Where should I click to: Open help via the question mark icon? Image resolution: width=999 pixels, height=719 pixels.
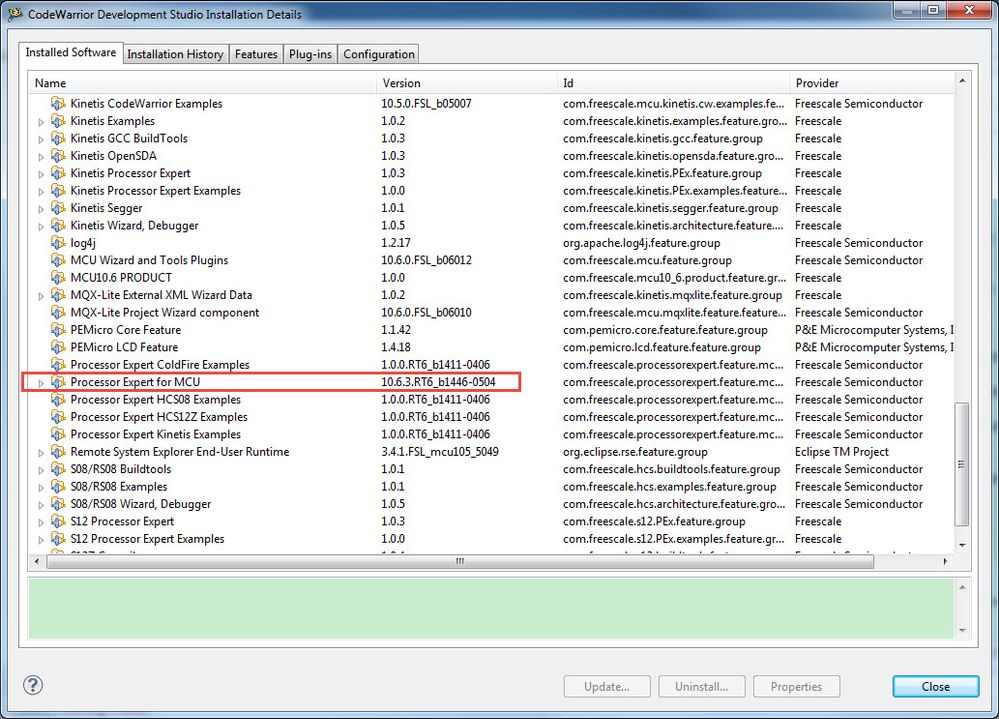pyautogui.click(x=33, y=685)
